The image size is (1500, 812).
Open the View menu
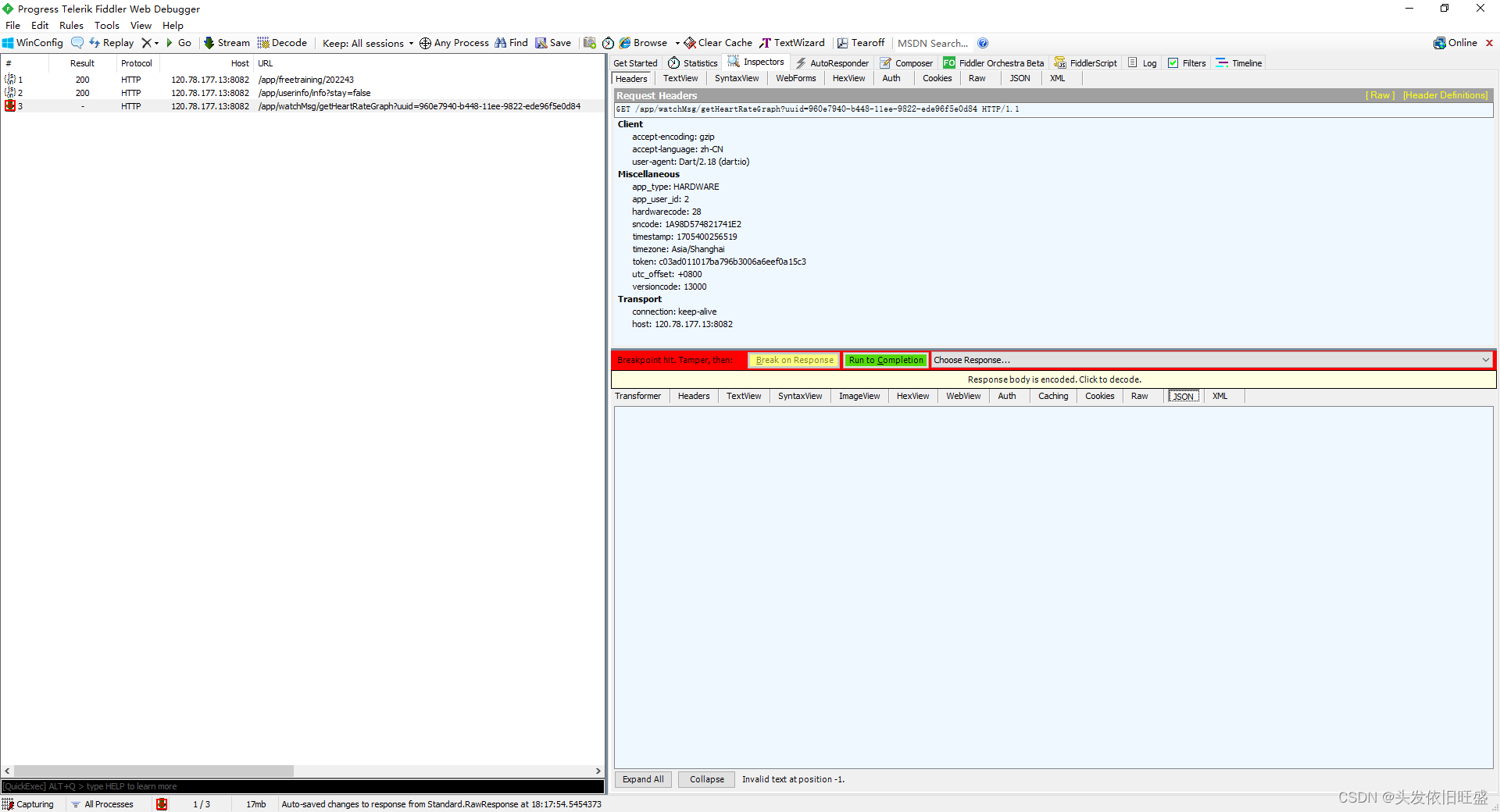(x=141, y=25)
